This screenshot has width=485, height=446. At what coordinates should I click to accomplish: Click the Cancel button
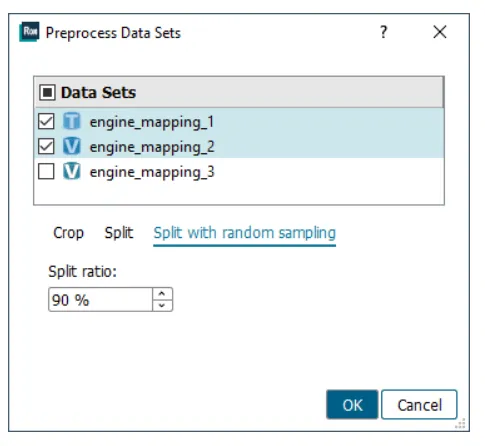coord(419,405)
